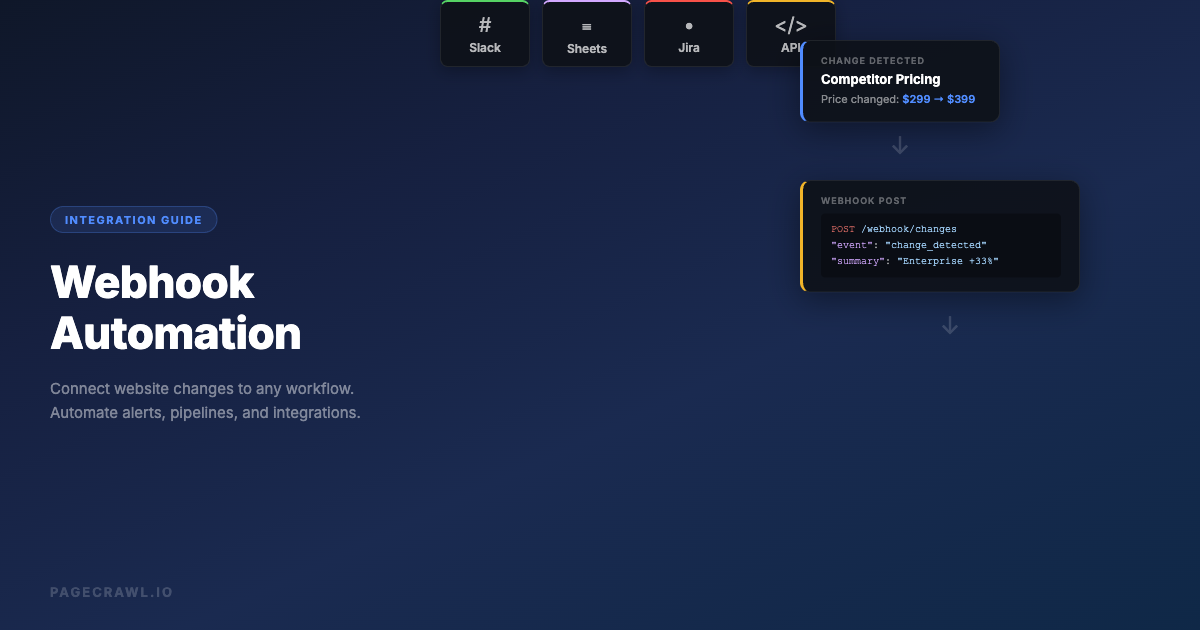This screenshot has width=1200, height=630.
Task: Click the downward arrow below Change Detected card
Action: pyautogui.click(x=899, y=145)
